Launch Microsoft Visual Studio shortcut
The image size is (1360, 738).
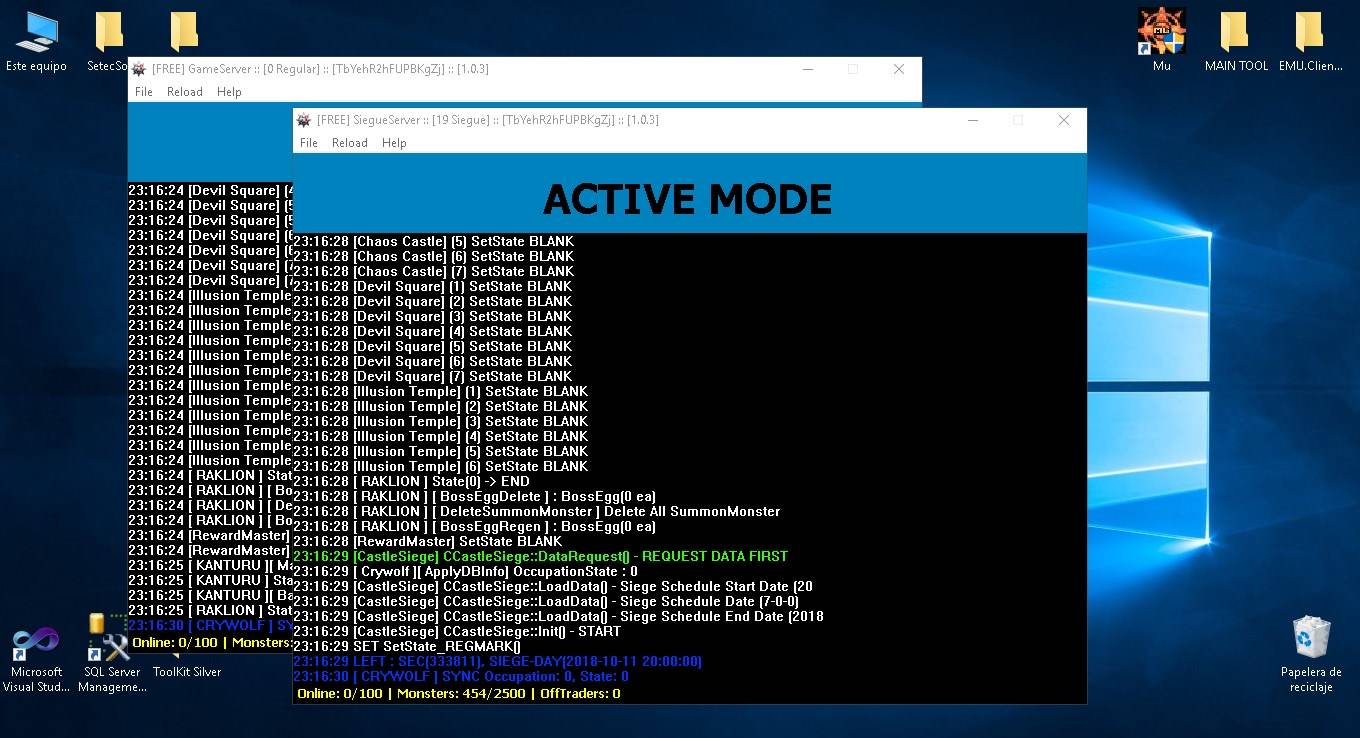coord(36,660)
